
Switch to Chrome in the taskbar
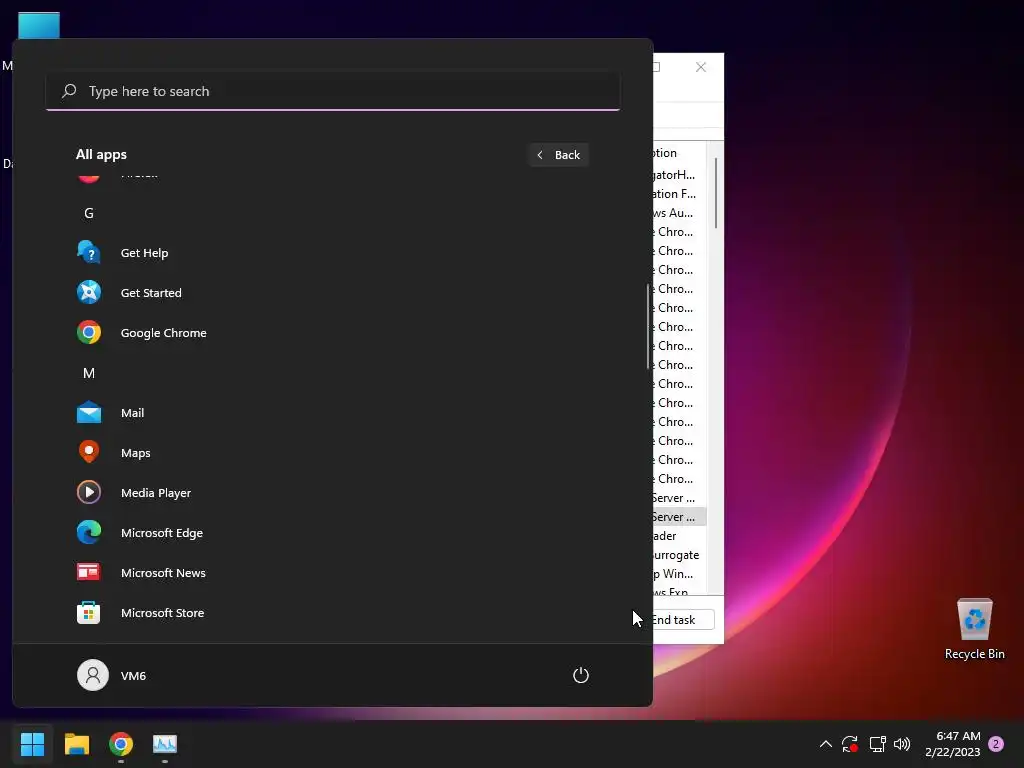(121, 744)
